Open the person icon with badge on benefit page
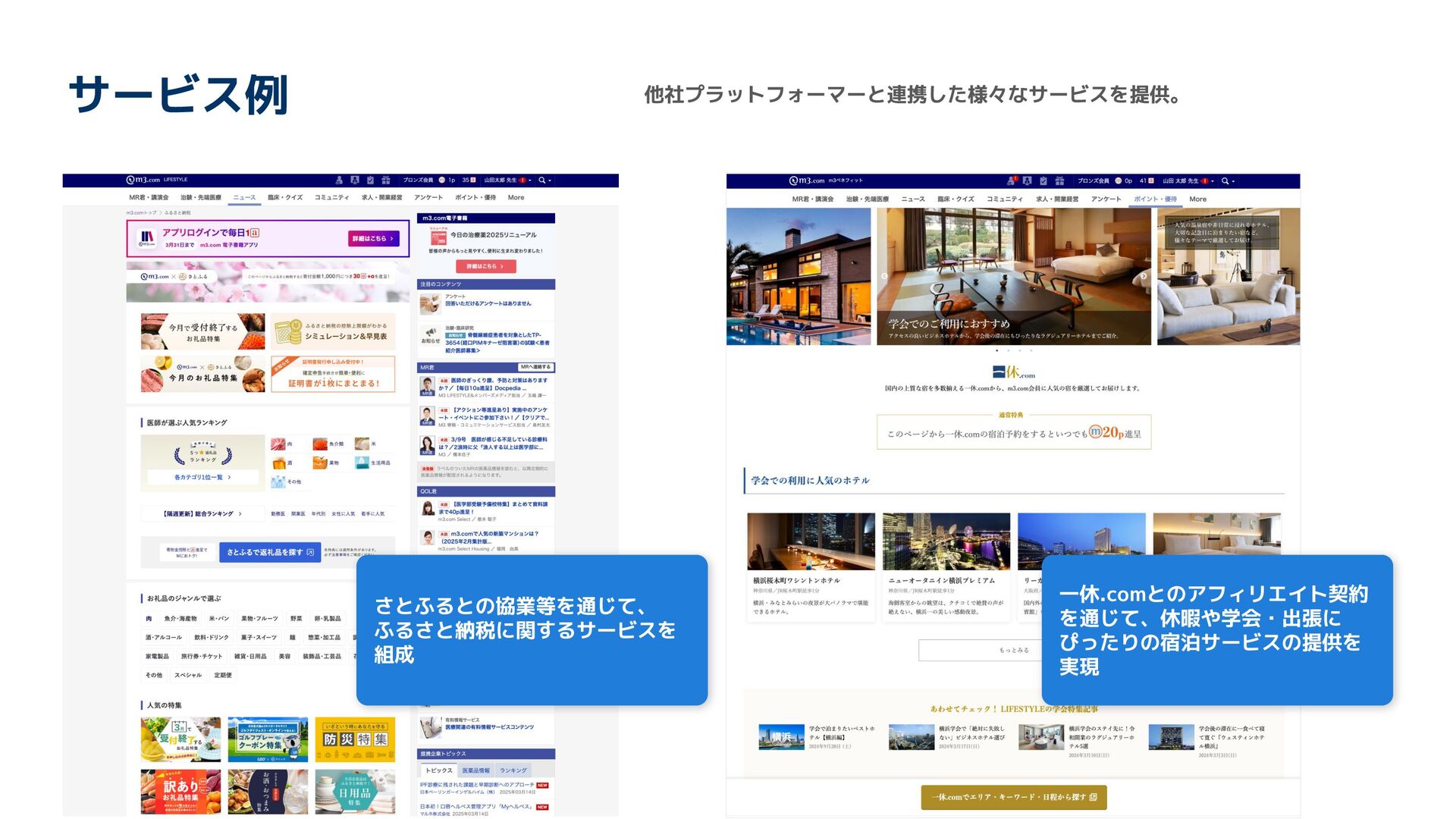Viewport: 1456px width, 819px height. tap(1011, 180)
